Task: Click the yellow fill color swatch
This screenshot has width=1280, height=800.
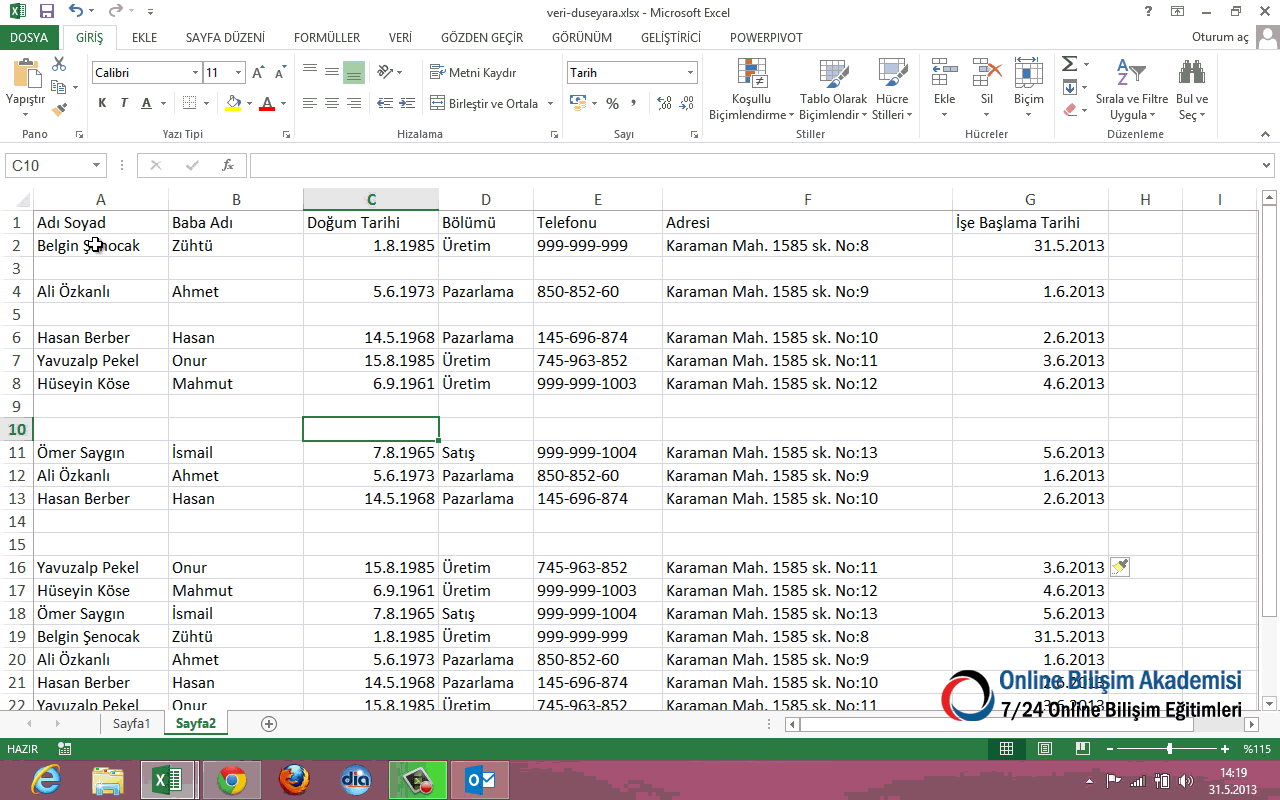Action: point(233,103)
